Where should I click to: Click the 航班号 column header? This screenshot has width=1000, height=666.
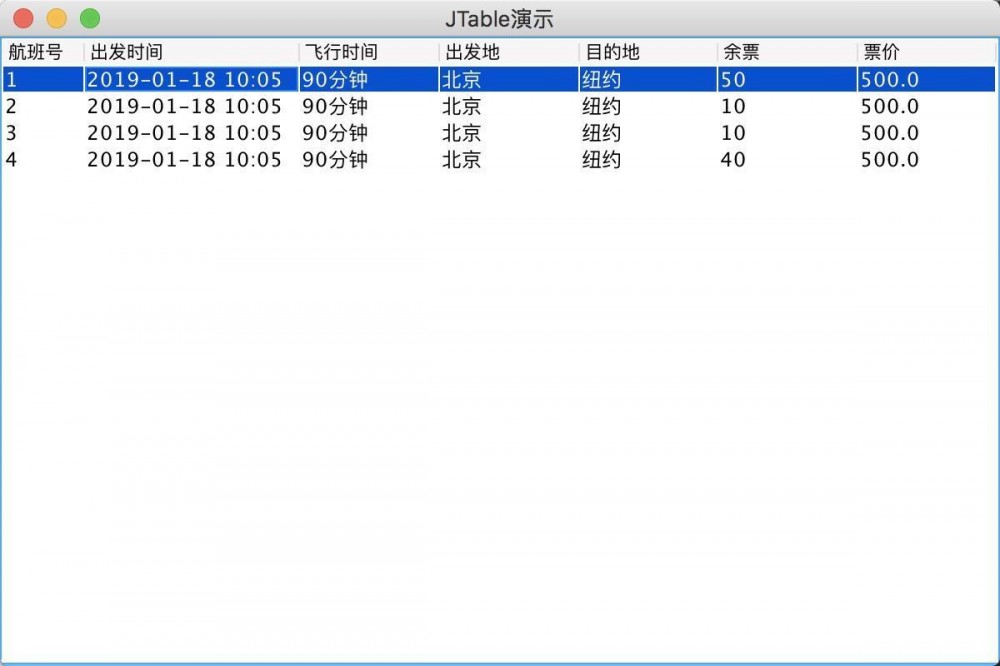pyautogui.click(x=35, y=51)
